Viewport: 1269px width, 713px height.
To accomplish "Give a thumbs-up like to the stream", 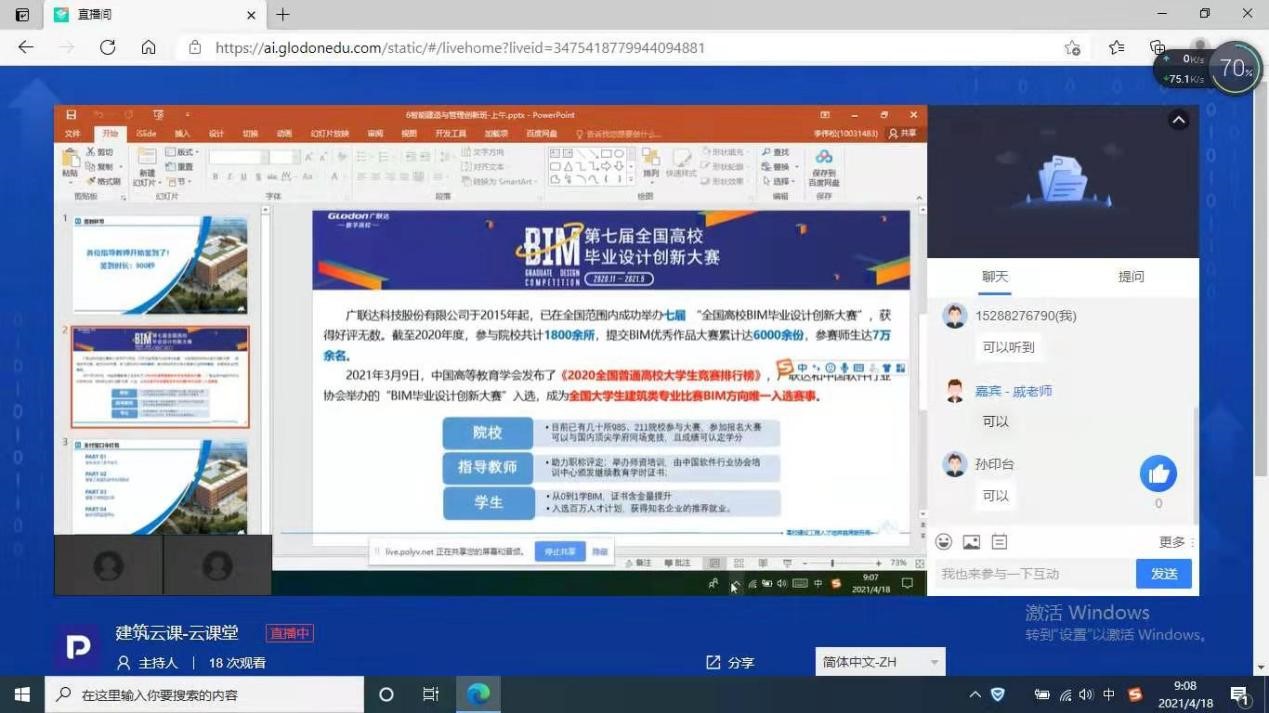I will click(x=1158, y=474).
